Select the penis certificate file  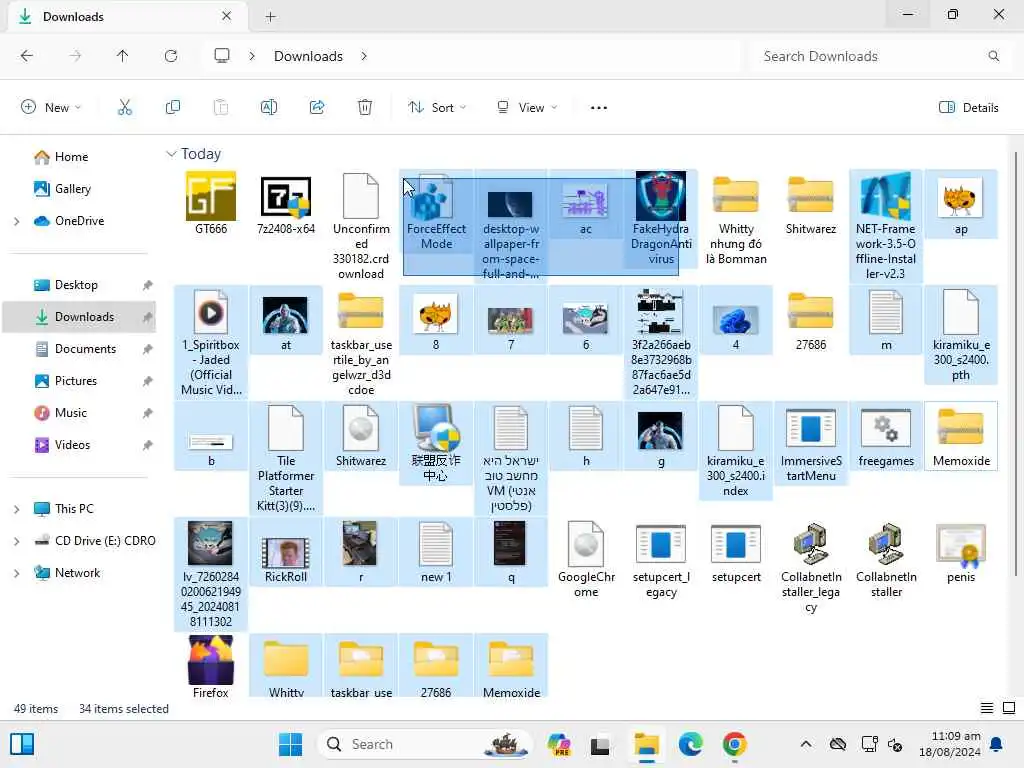point(961,545)
